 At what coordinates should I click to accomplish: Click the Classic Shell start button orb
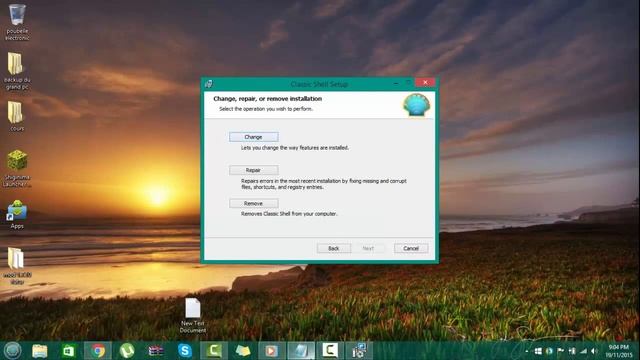click(13, 350)
